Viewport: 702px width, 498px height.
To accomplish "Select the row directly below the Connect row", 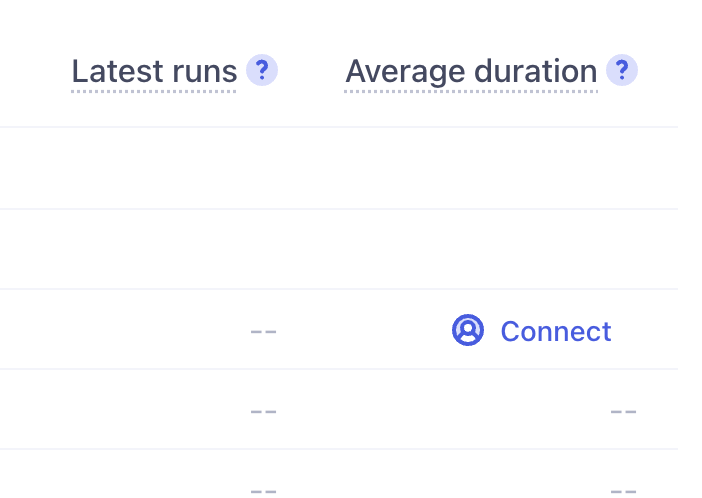I will [339, 409].
